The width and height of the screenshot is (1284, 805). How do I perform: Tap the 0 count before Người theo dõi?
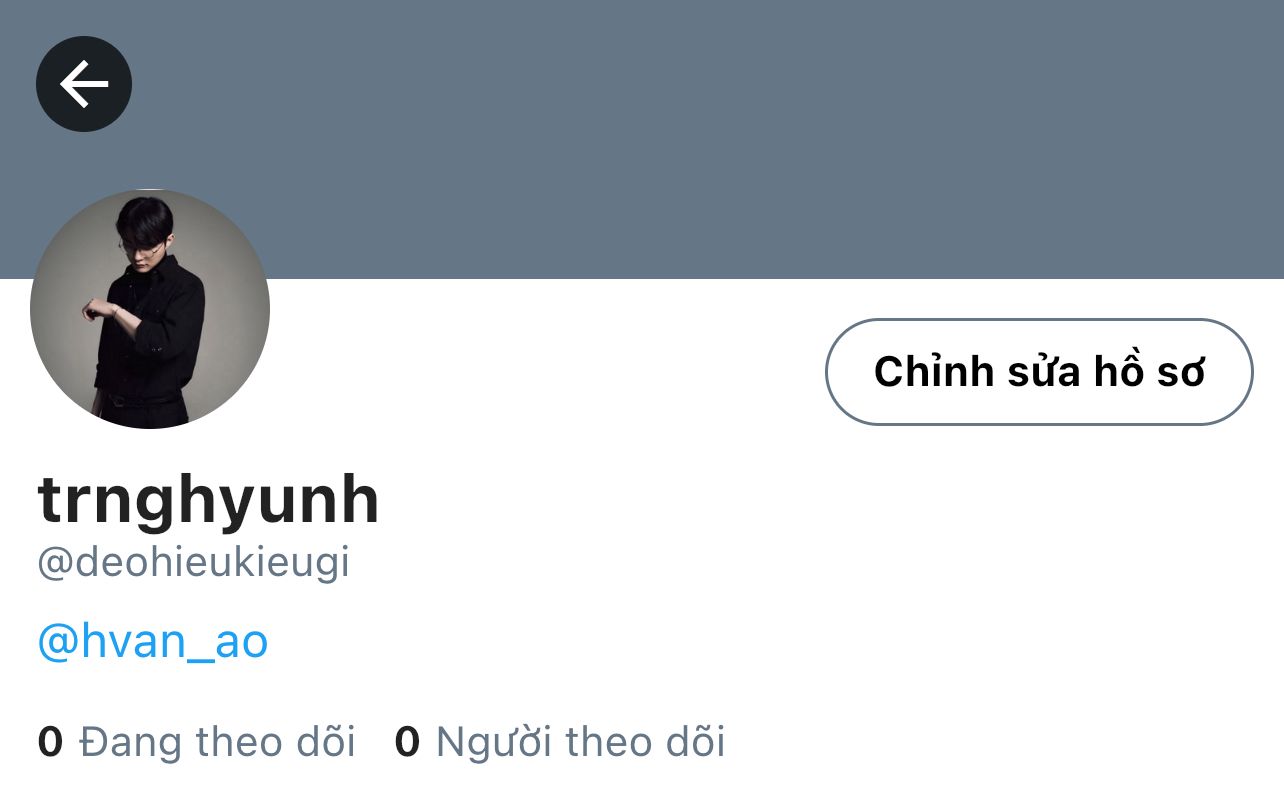(407, 743)
